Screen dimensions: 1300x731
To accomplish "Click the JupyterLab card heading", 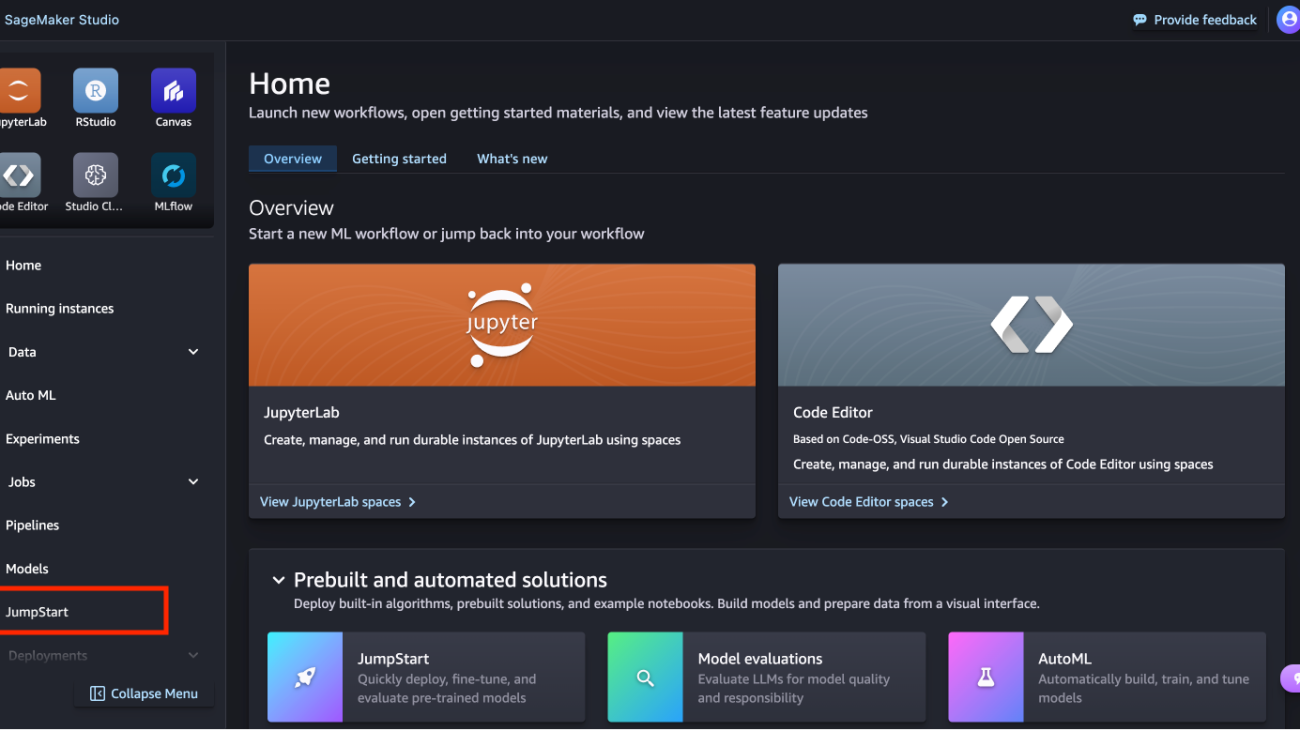I will [x=302, y=413].
